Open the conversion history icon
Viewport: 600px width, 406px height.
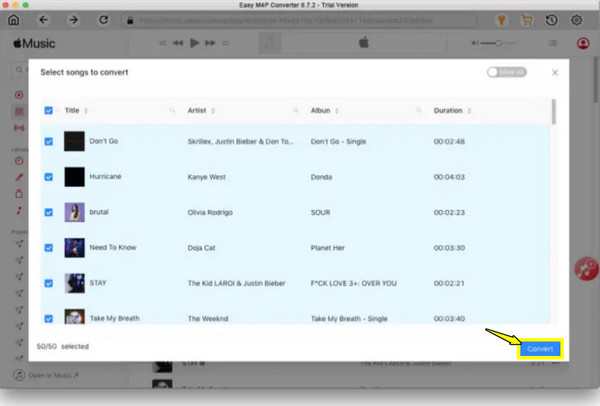(x=551, y=20)
